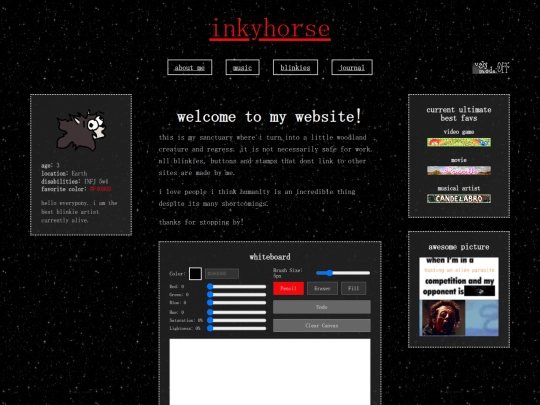Open the inkyhorse site title link
The height and width of the screenshot is (405, 540).
tap(270, 29)
